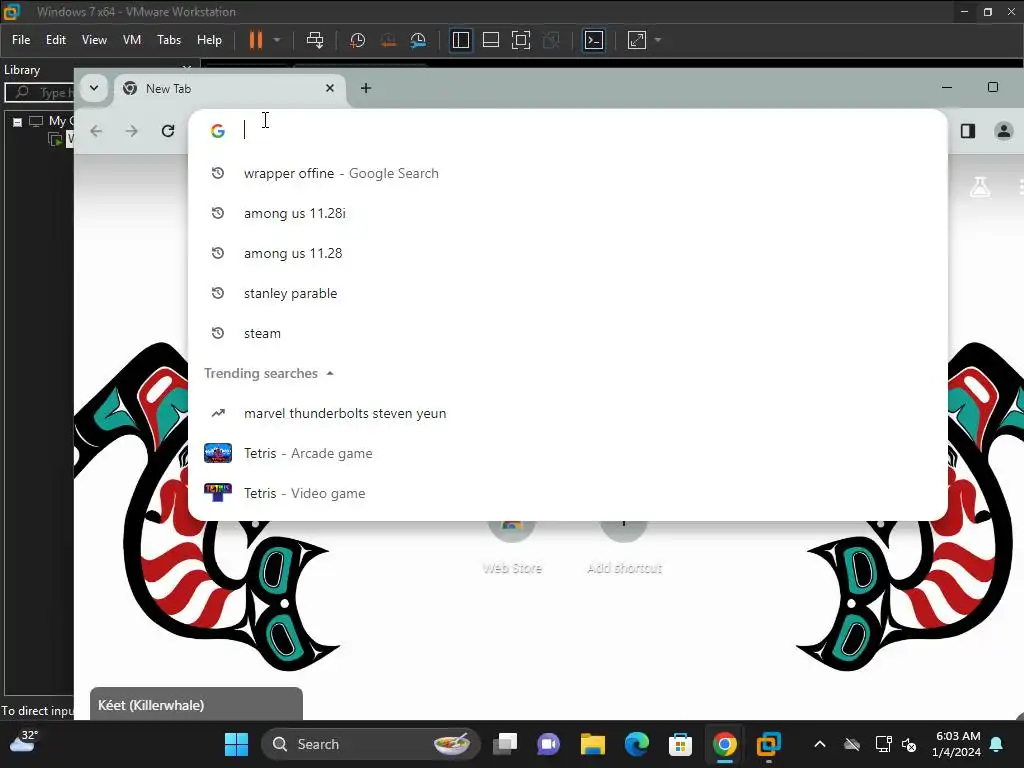Viewport: 1024px width, 768px height.
Task: Enter VMware full screen mode
Action: (x=520, y=40)
